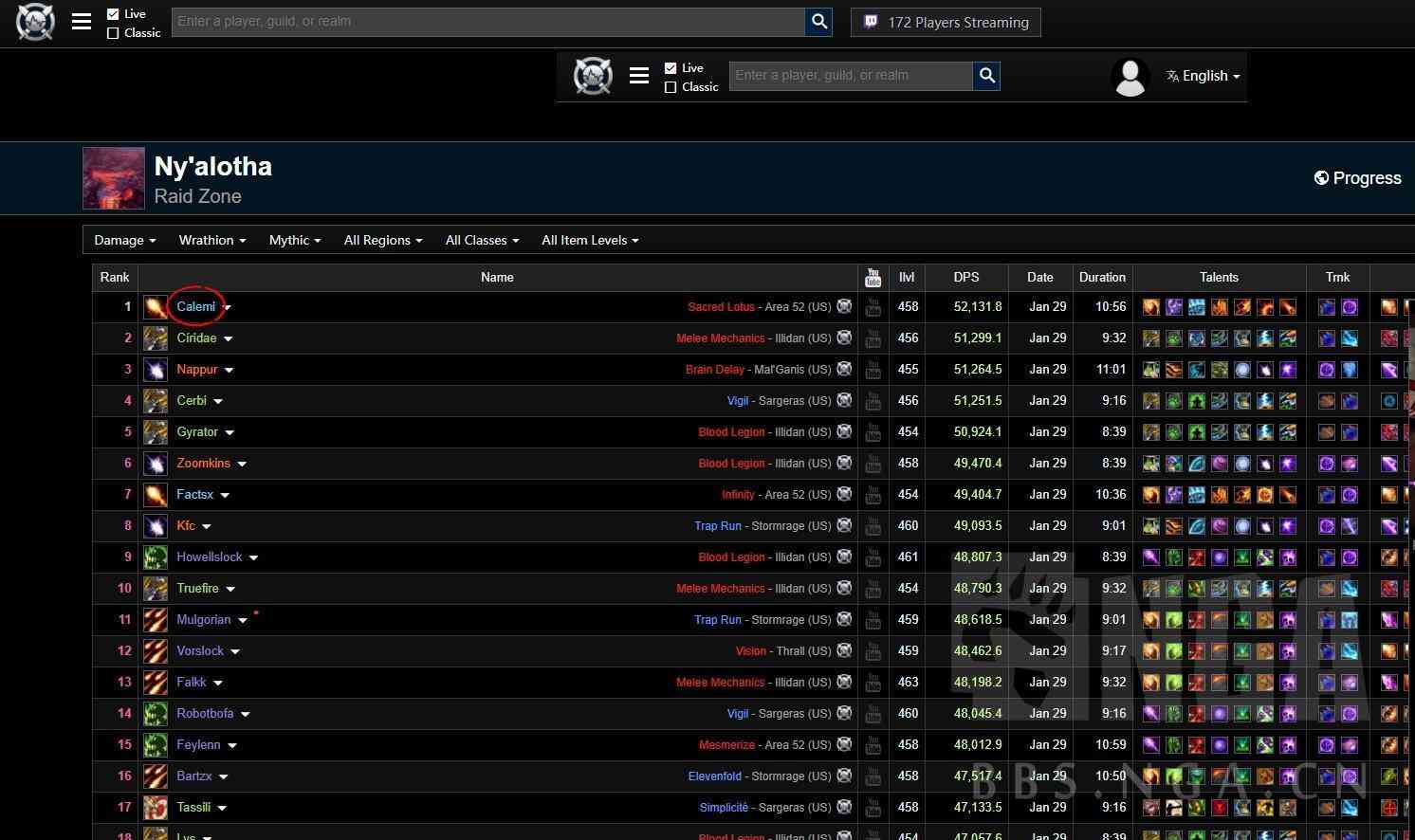The height and width of the screenshot is (840, 1415).
Task: Uncheck the Live checkbox in the top-left bar
Action: pyautogui.click(x=113, y=14)
